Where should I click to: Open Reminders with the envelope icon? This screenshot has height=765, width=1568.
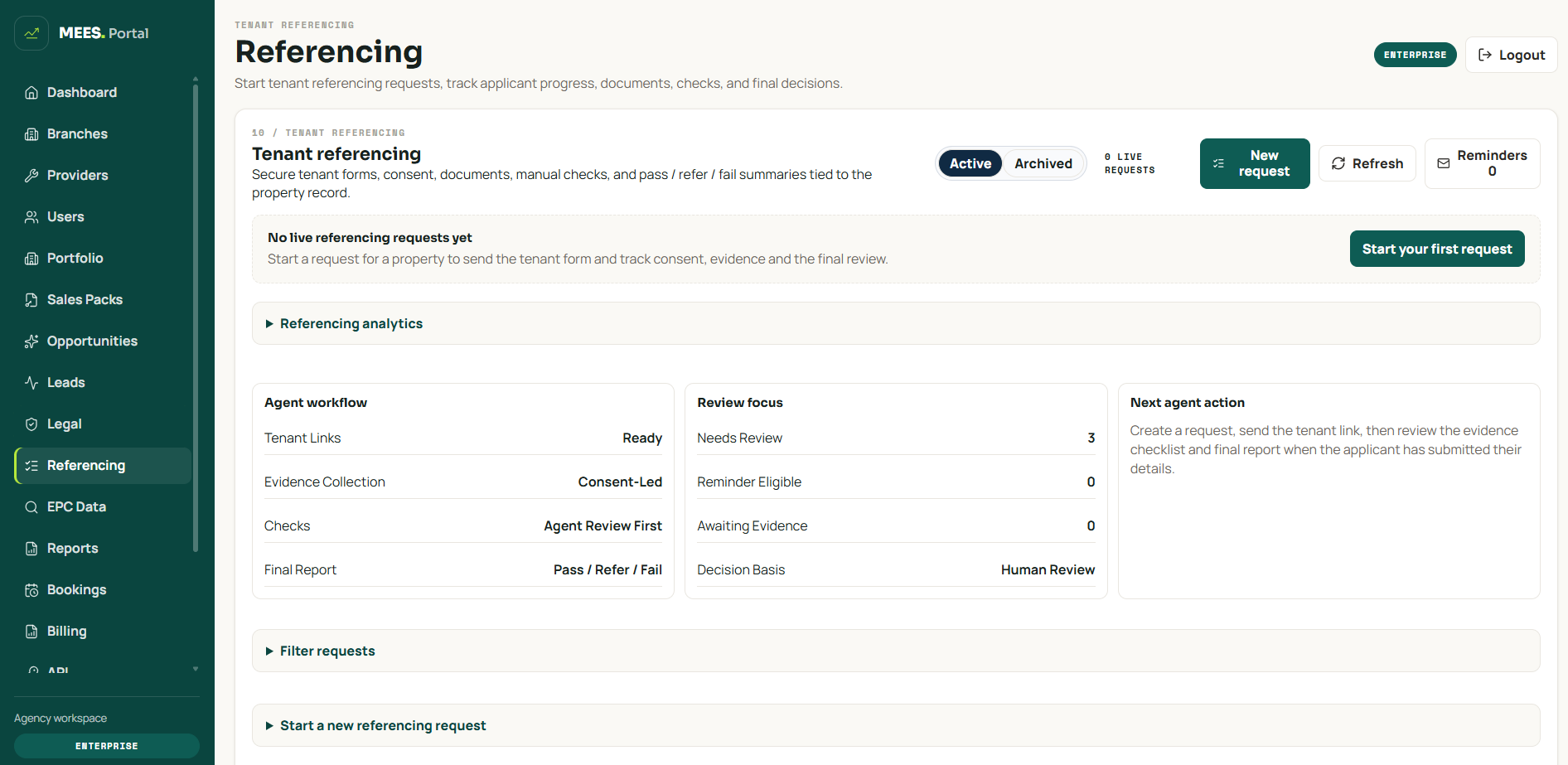point(1444,164)
